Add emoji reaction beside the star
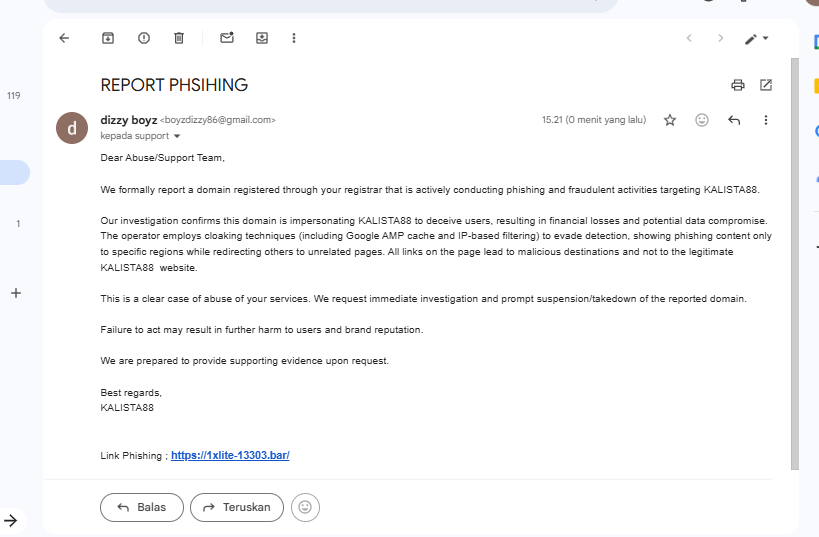The height and width of the screenshot is (537, 819). click(x=702, y=120)
